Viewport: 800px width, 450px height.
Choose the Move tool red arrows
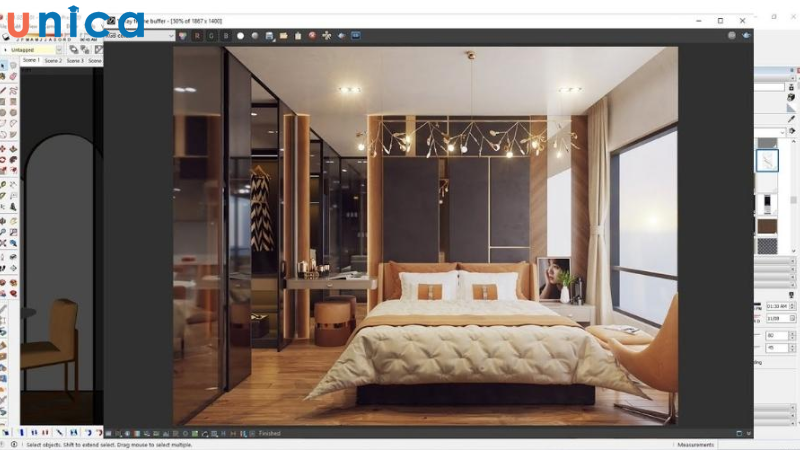[4, 148]
